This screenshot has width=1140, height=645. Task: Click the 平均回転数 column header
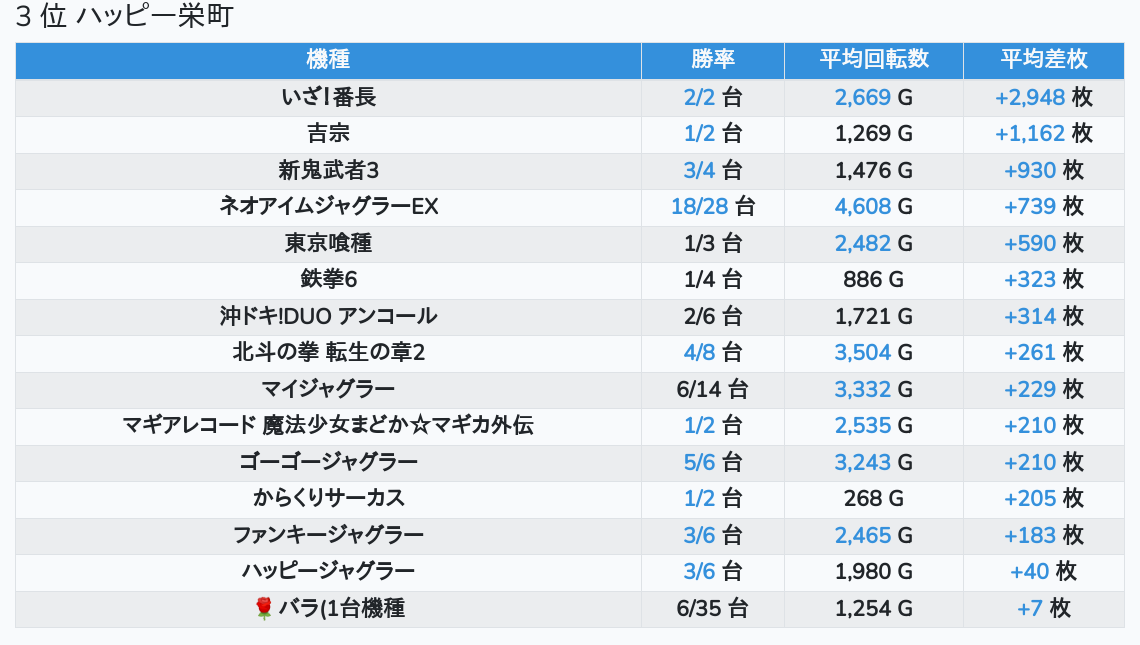coord(874,59)
